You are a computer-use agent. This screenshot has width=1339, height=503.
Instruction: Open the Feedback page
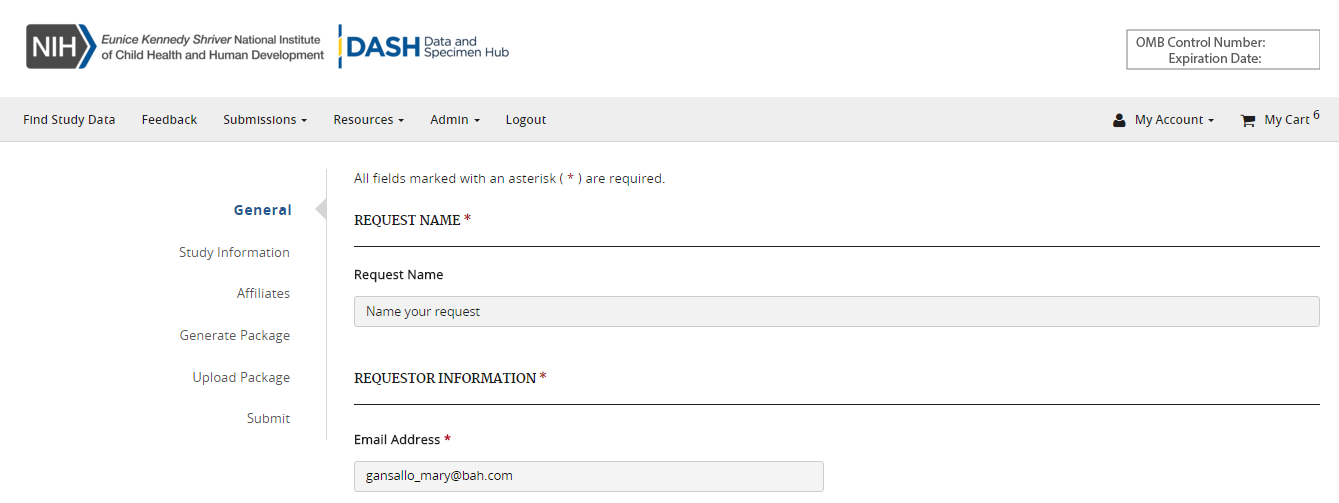[x=169, y=120]
